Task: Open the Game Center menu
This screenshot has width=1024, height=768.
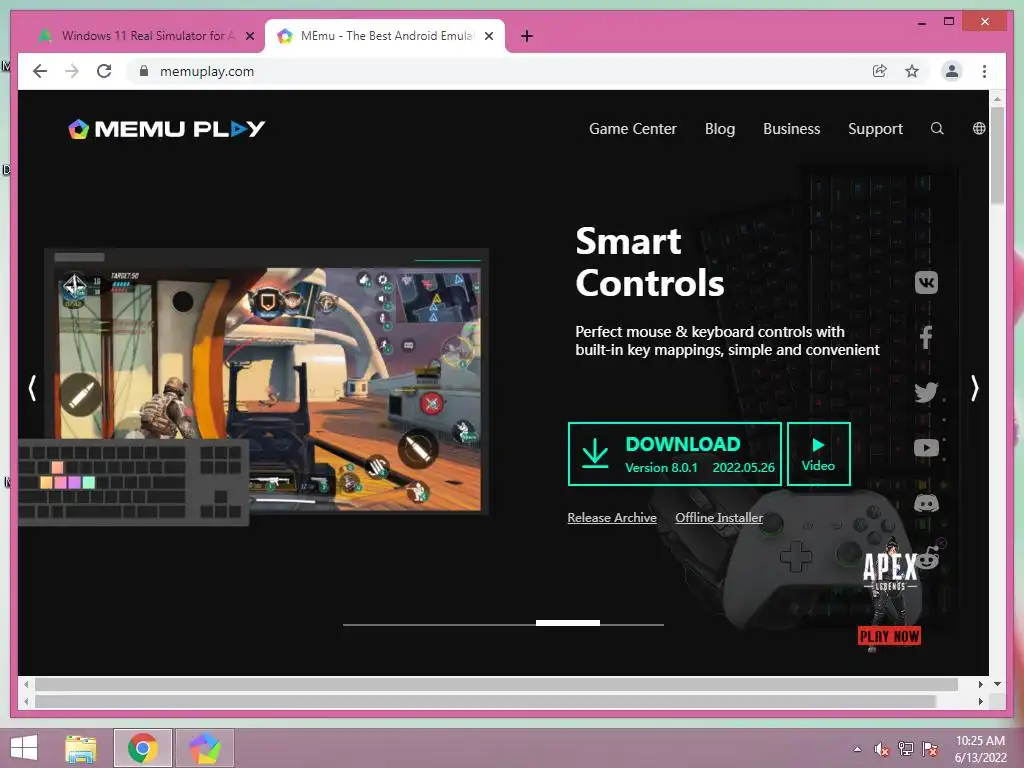Action: (632, 129)
